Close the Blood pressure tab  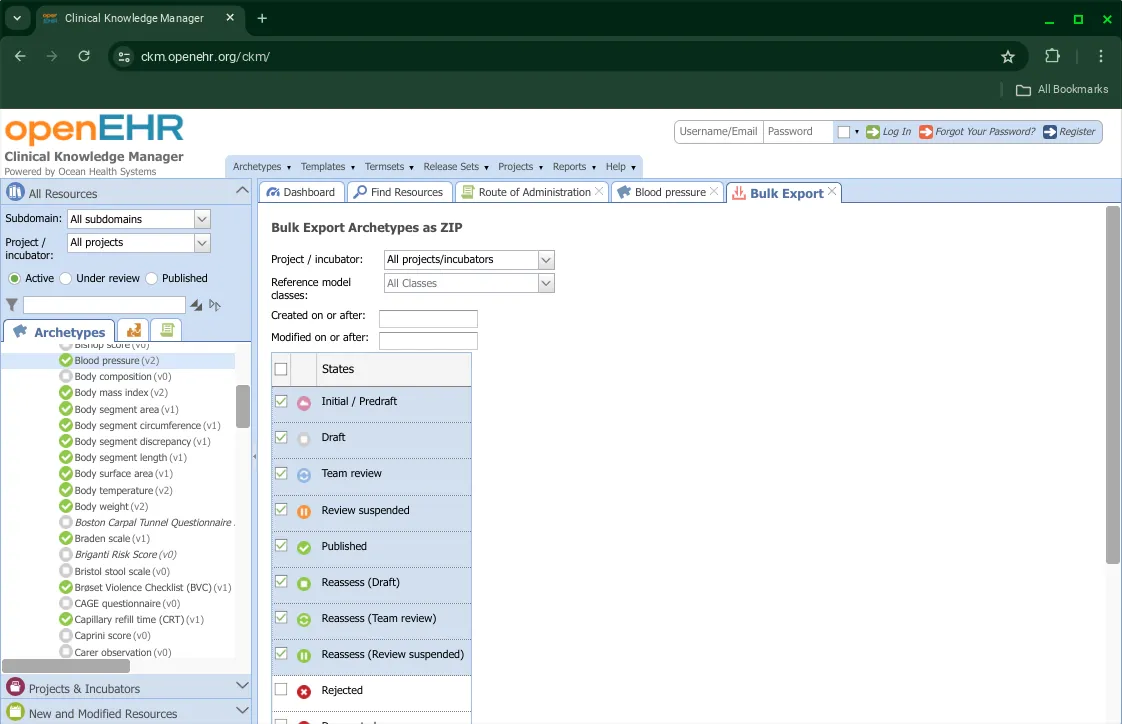pyautogui.click(x=714, y=192)
